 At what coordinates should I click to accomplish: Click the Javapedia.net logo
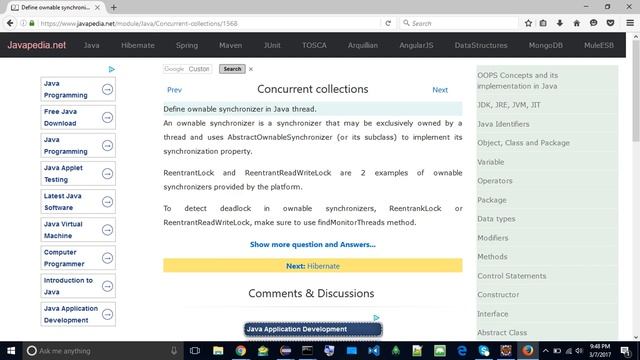[37, 45]
